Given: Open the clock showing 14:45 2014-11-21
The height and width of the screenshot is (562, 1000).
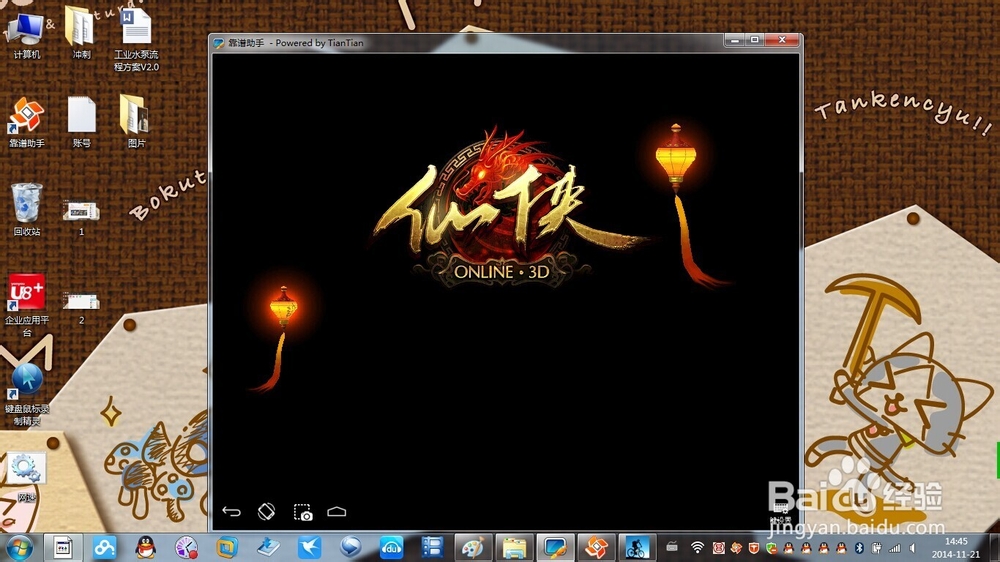Looking at the screenshot, I should [x=955, y=548].
